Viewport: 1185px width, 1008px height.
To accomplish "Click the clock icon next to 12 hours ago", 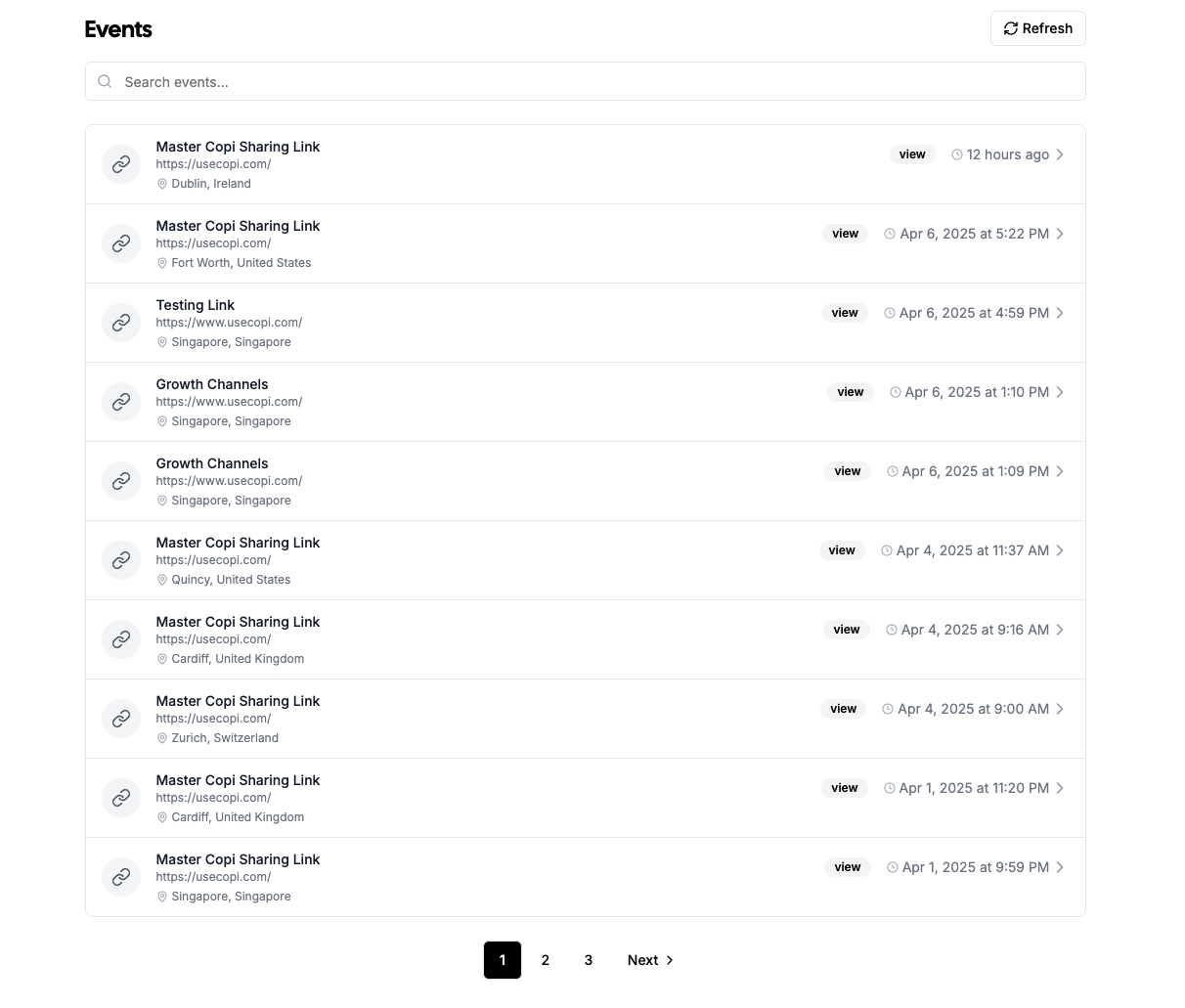I will [x=957, y=154].
